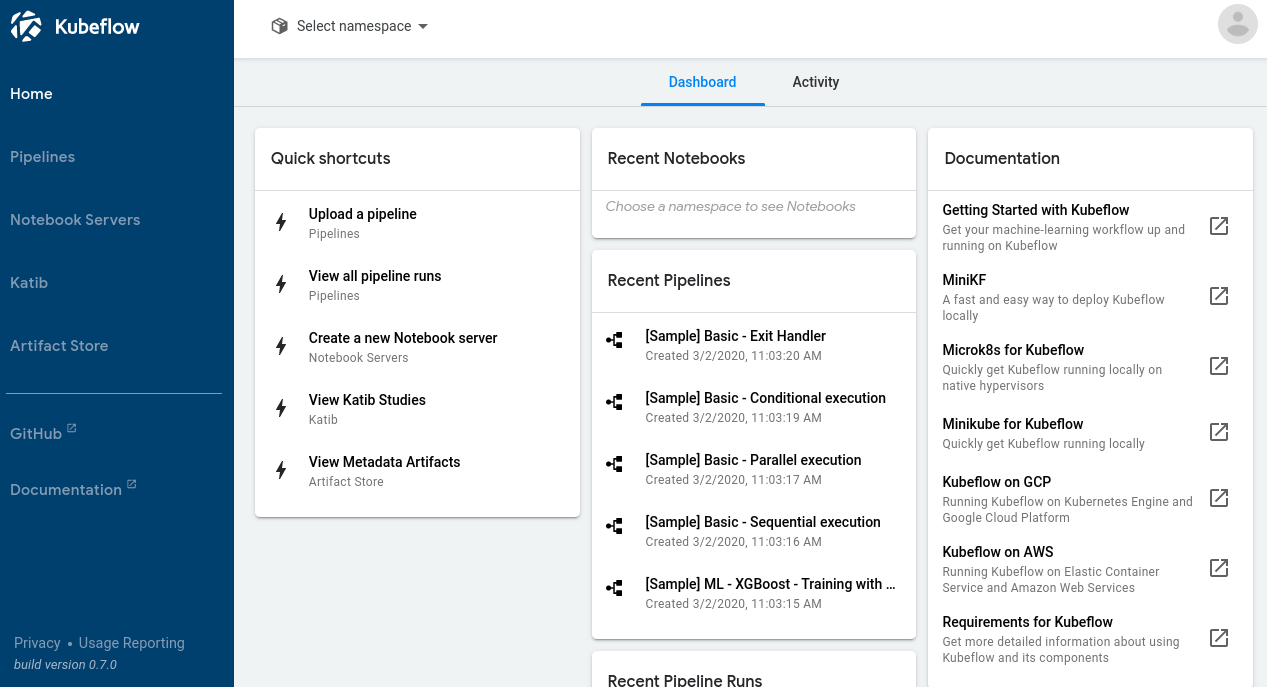Expand the namespace chevron arrow

[424, 27]
